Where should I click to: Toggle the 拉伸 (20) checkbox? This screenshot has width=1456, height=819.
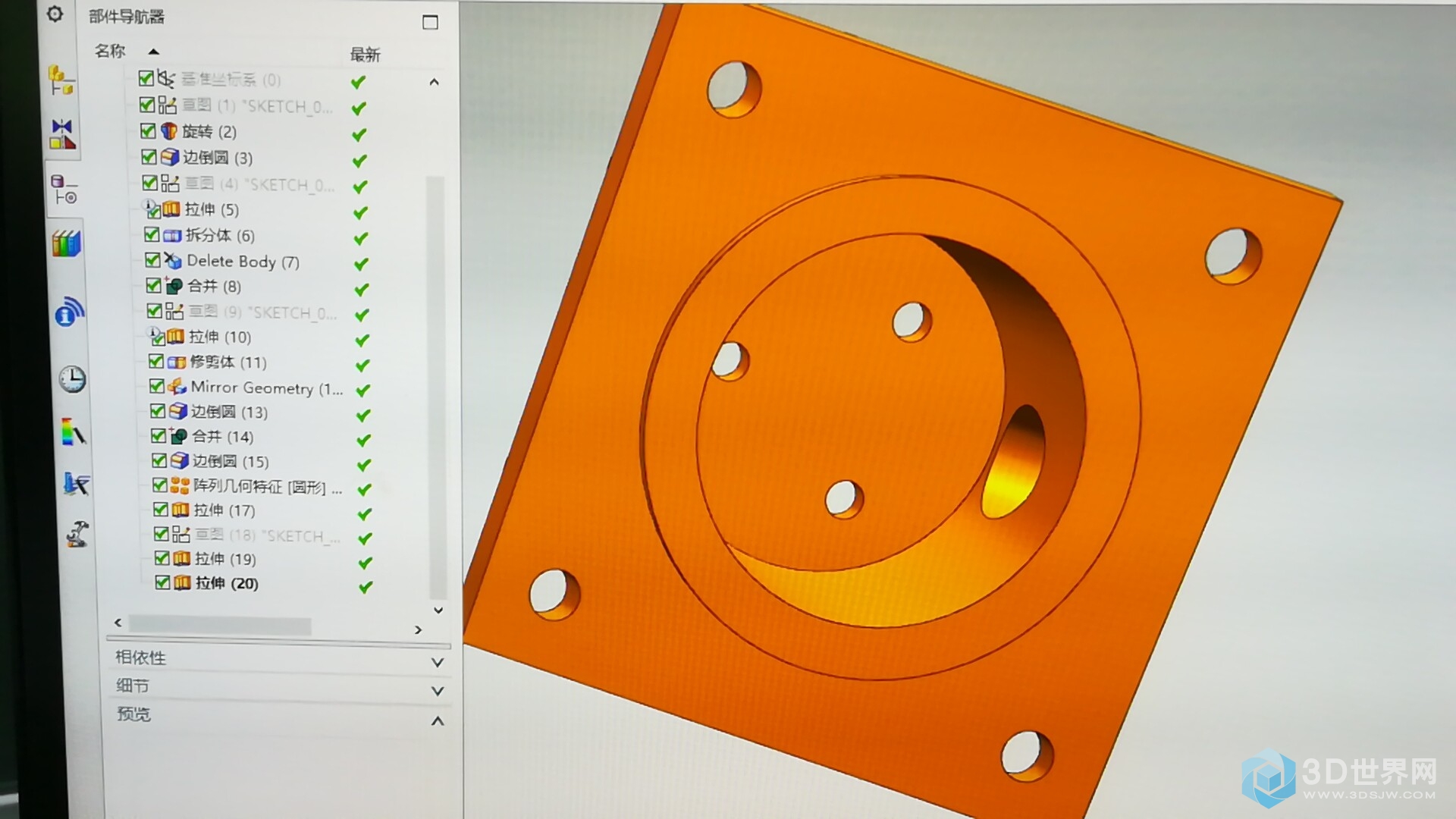pos(162,582)
